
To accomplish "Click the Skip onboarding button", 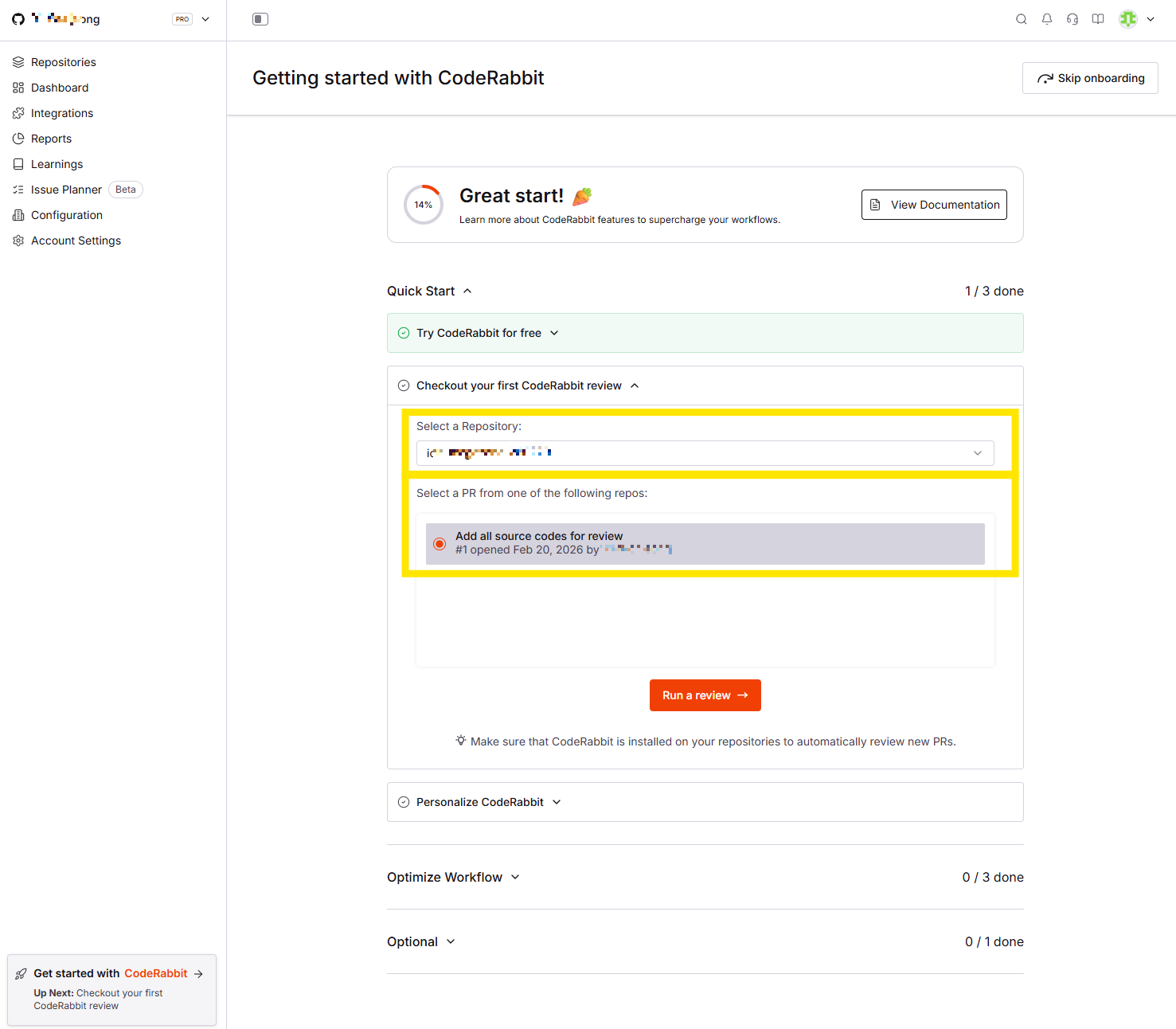I will [1090, 78].
